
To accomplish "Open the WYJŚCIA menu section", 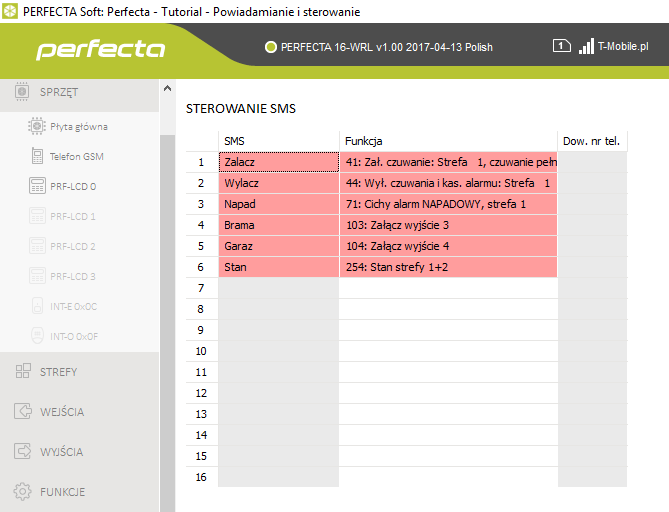I will pyautogui.click(x=79, y=452).
